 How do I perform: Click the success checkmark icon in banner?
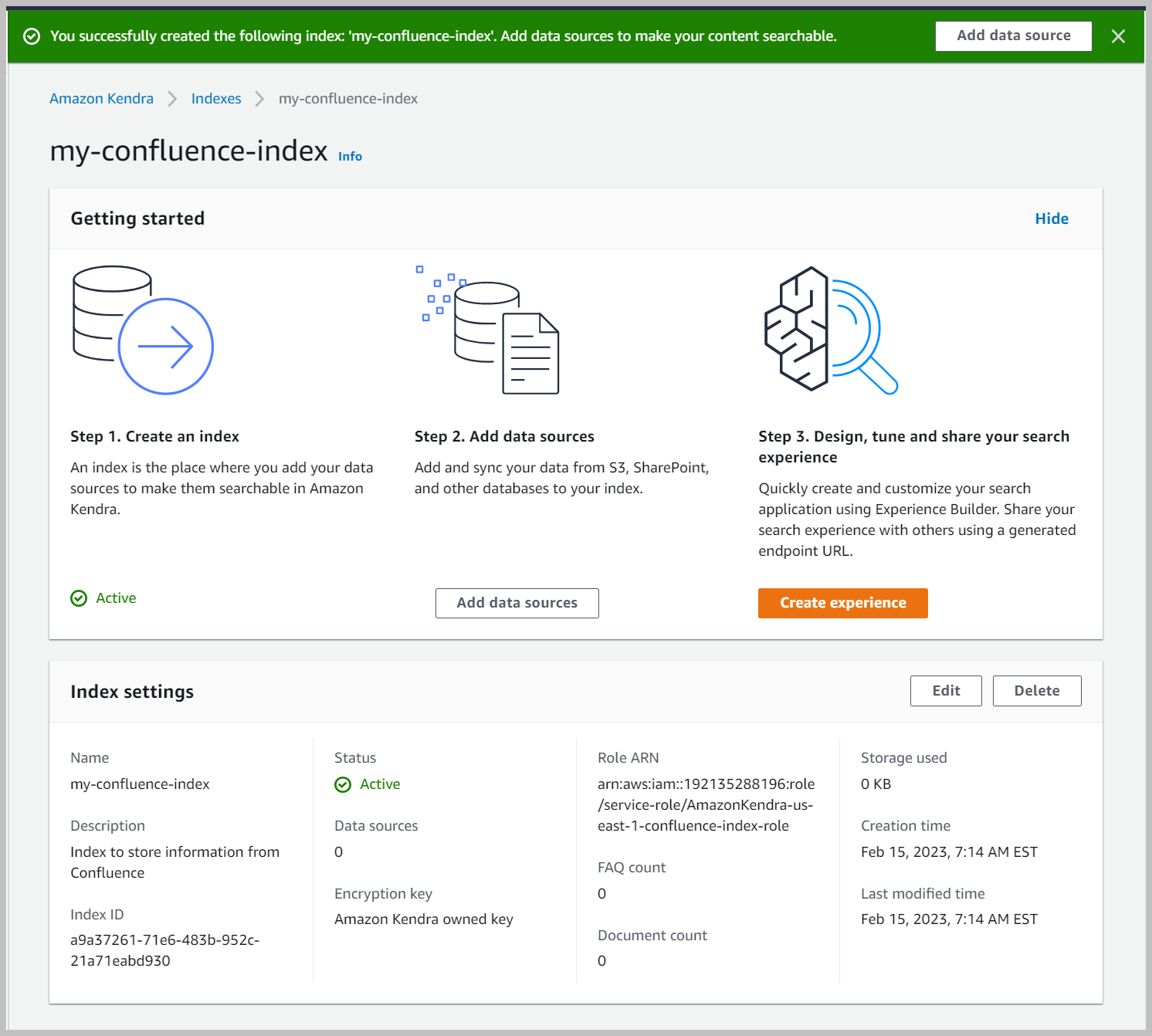32,36
